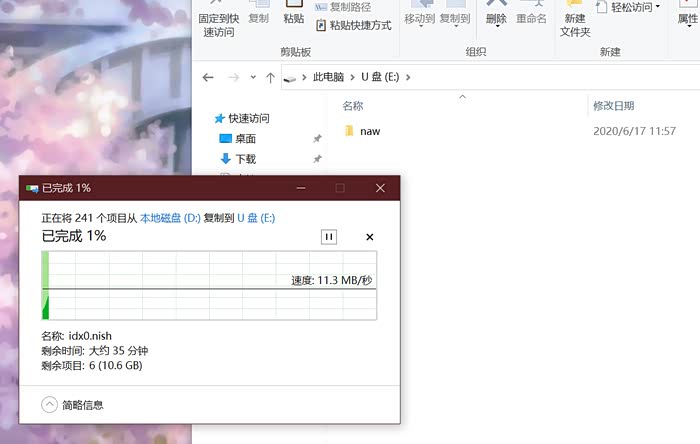The image size is (700, 444).
Task: Click 固定到快速访问 in the ribbon
Action: click(217, 24)
